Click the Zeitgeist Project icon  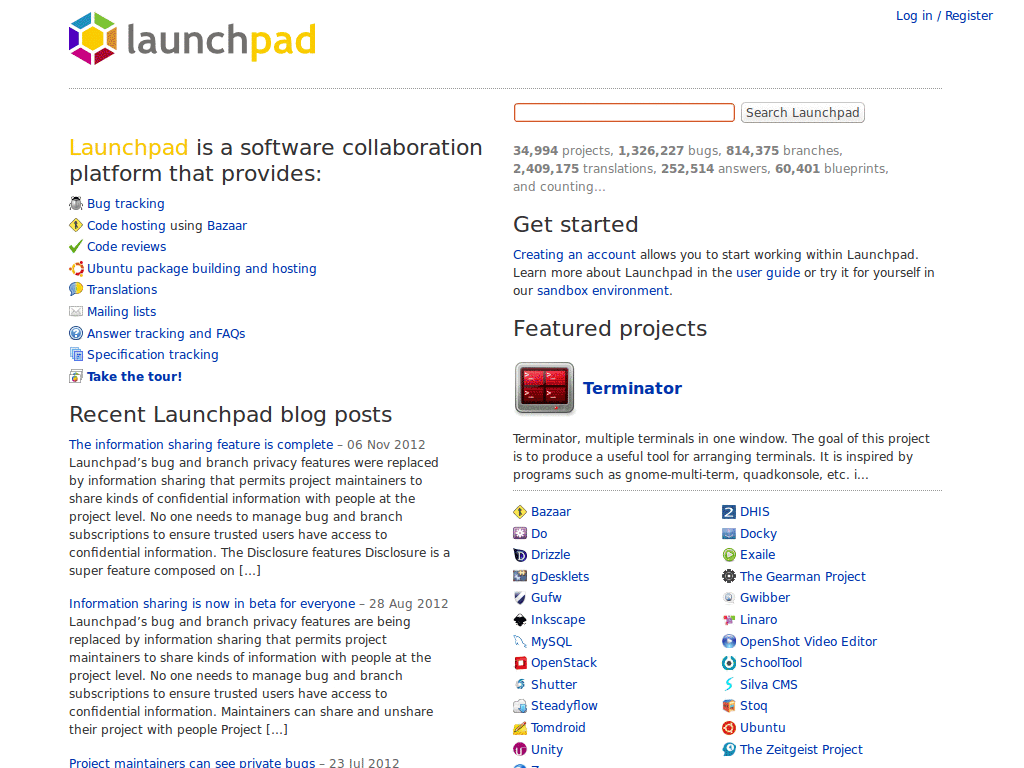click(x=729, y=750)
